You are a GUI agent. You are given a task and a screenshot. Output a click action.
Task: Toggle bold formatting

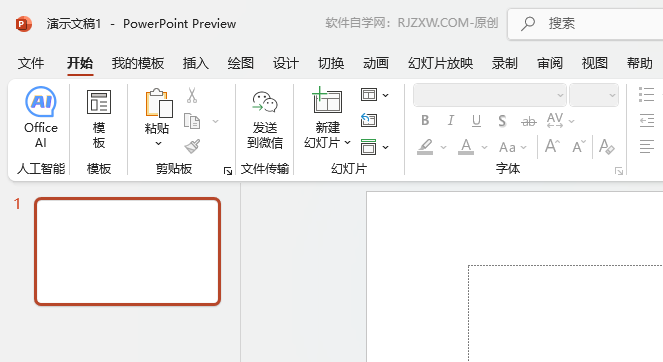coord(425,121)
